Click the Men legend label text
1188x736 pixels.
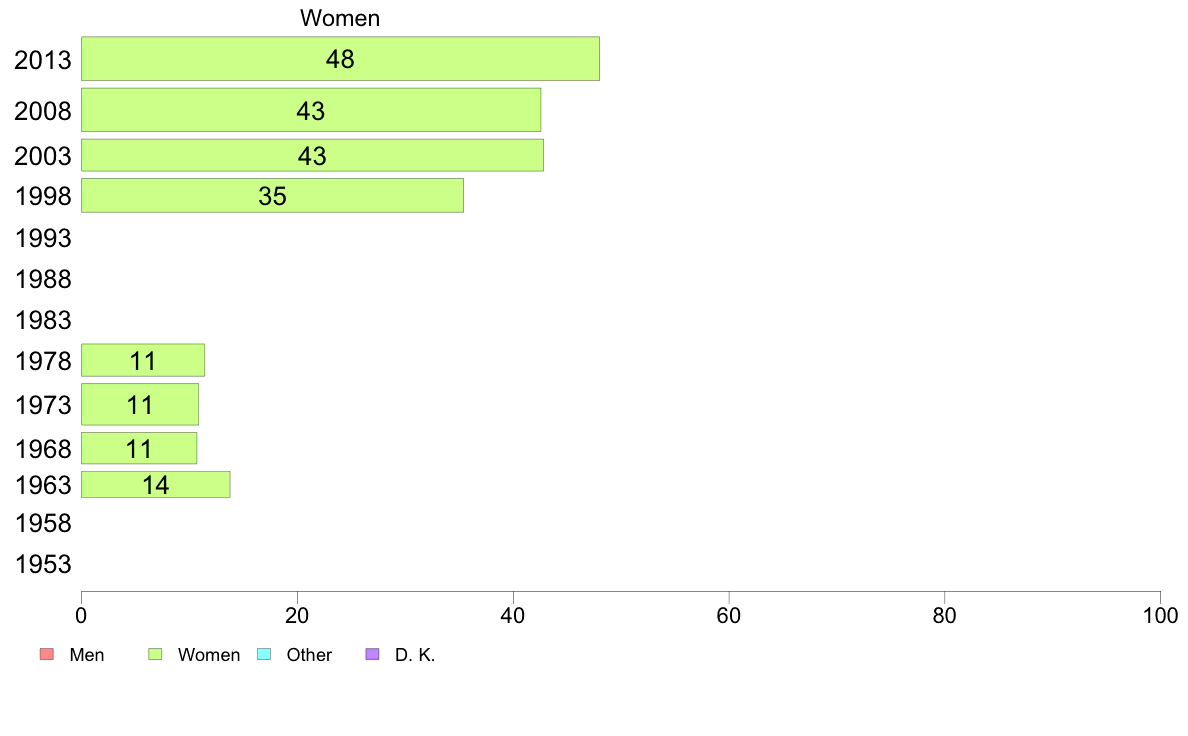point(86,655)
